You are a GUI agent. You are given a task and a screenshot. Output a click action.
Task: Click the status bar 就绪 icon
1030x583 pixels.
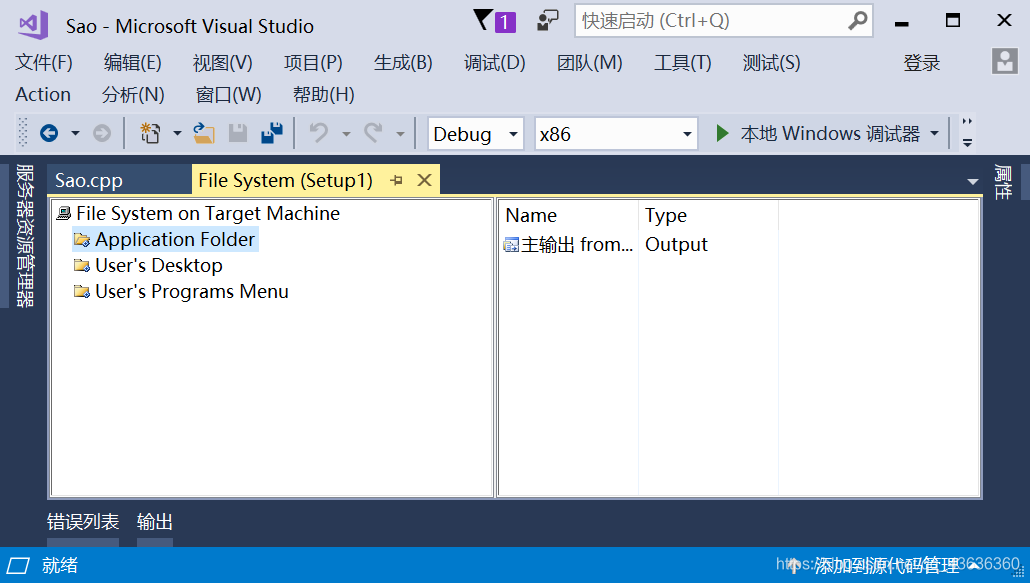click(x=18, y=565)
